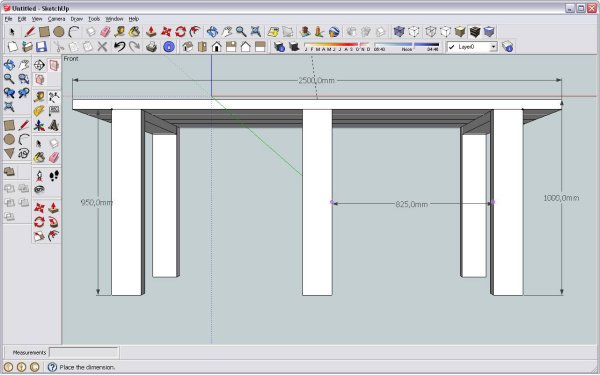Open shadow settings icon
This screenshot has width=600, height=375.
[279, 47]
